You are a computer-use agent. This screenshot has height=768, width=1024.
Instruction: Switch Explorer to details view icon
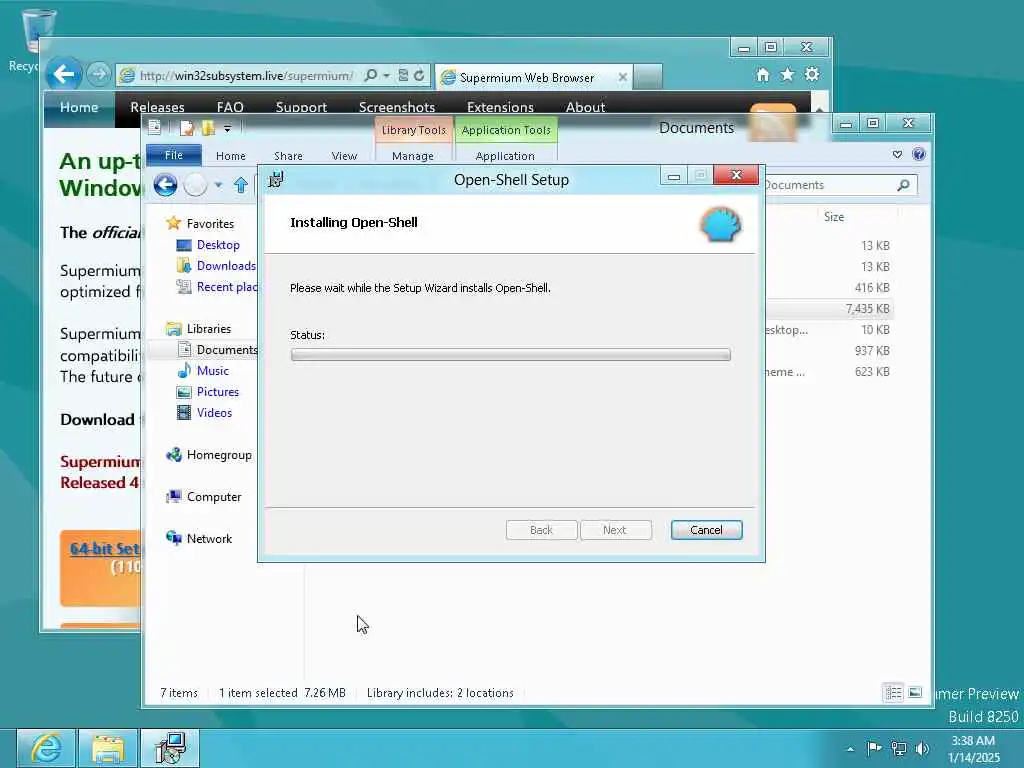tap(893, 692)
